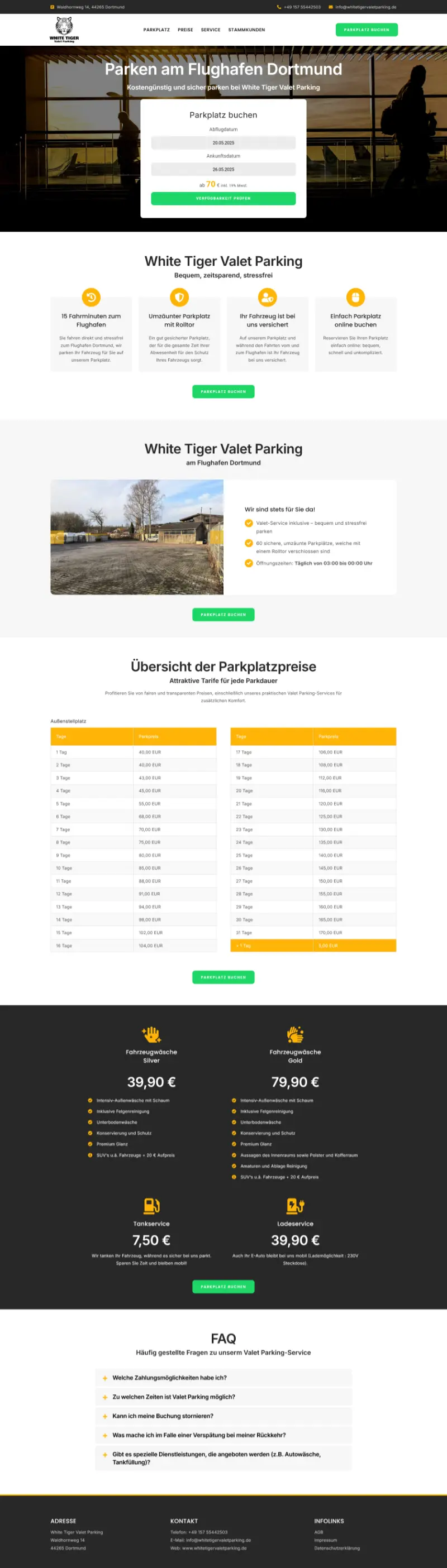This screenshot has width=447, height=1568.
Task: Click the fuel pump icon above Tankservice
Action: pos(151,1205)
